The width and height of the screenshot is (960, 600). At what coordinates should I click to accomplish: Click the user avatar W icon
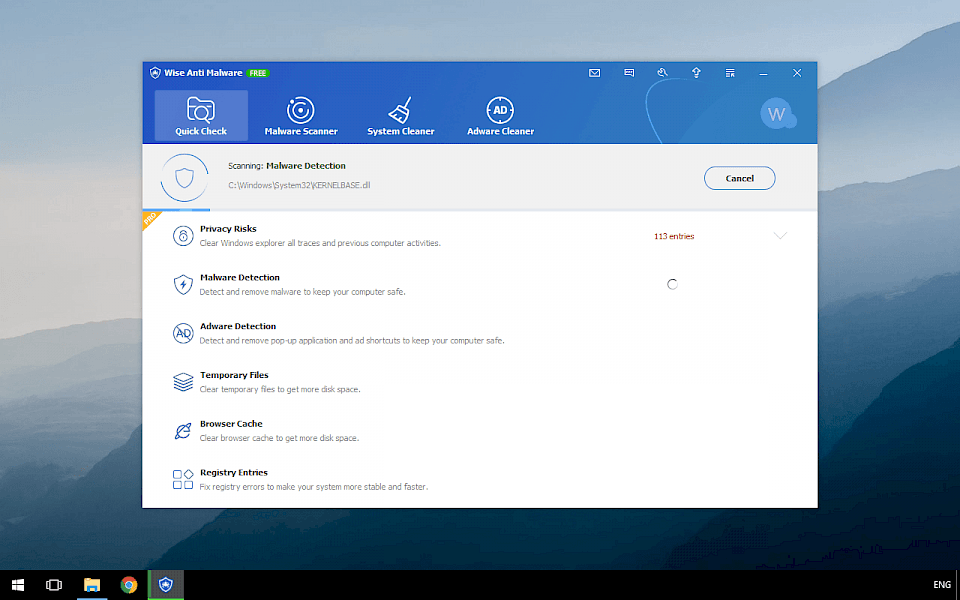coord(778,114)
